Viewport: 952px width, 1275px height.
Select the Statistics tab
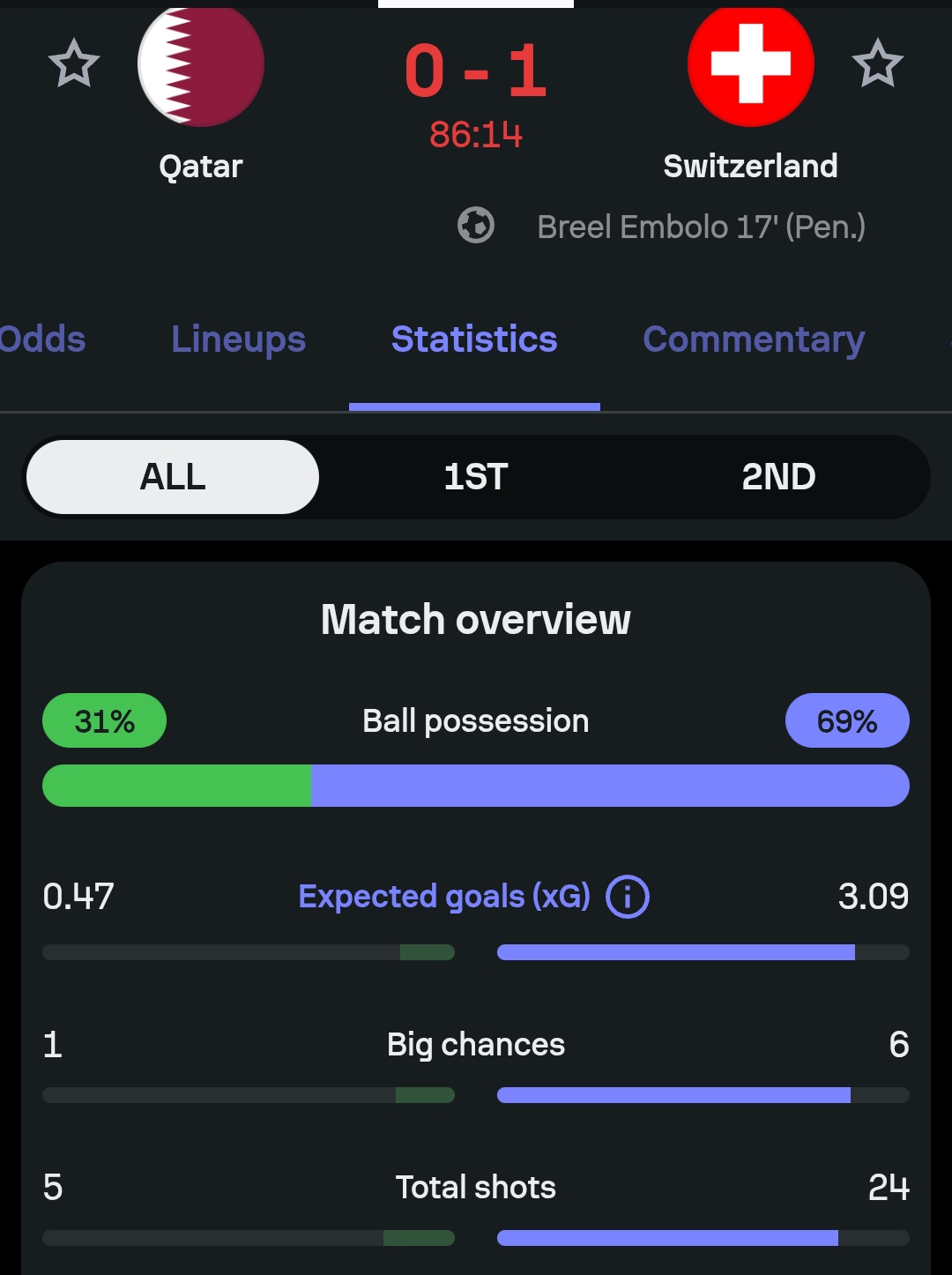(x=474, y=339)
